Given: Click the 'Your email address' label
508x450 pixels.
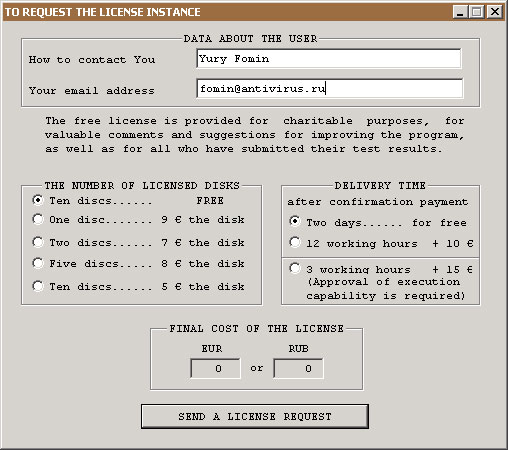Looking at the screenshot, I should coord(92,90).
